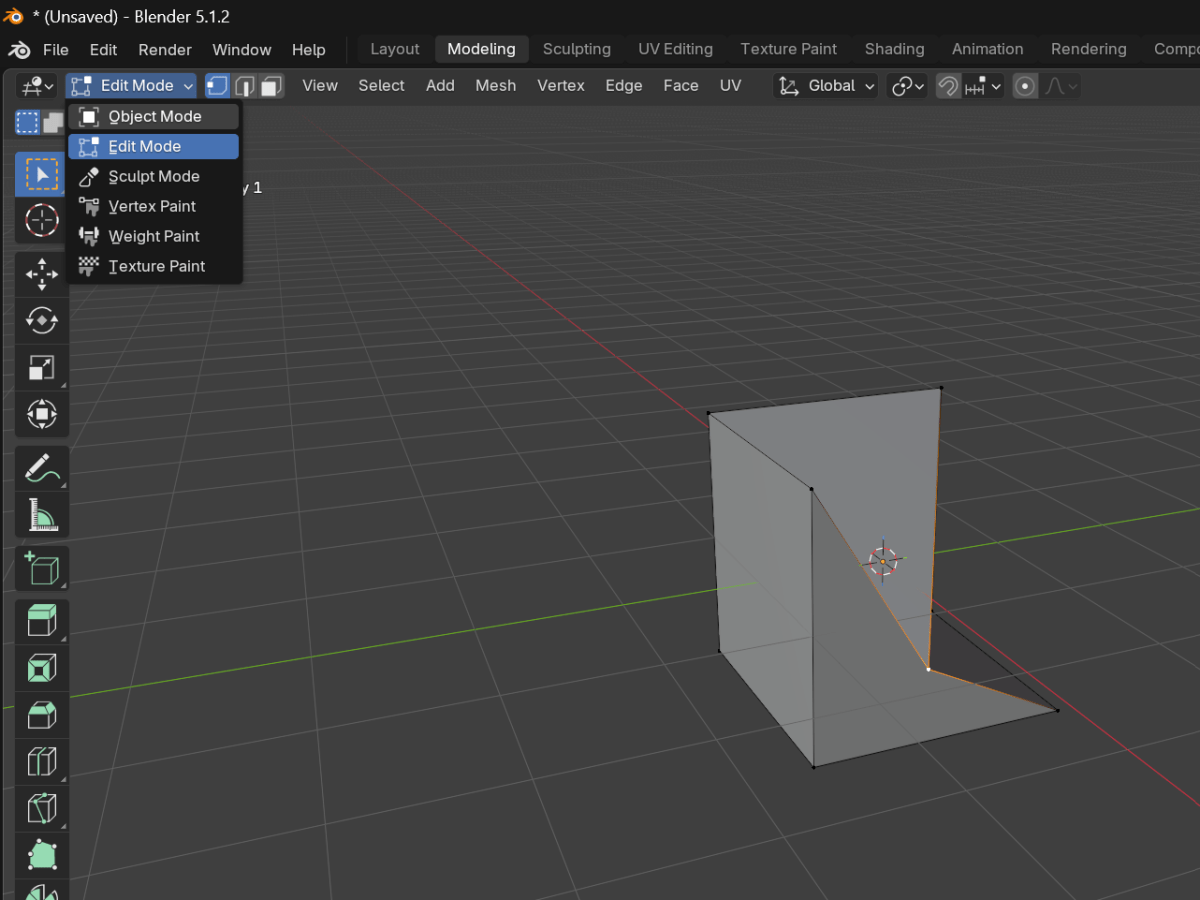
Task: Open the Edge menu
Action: (623, 86)
